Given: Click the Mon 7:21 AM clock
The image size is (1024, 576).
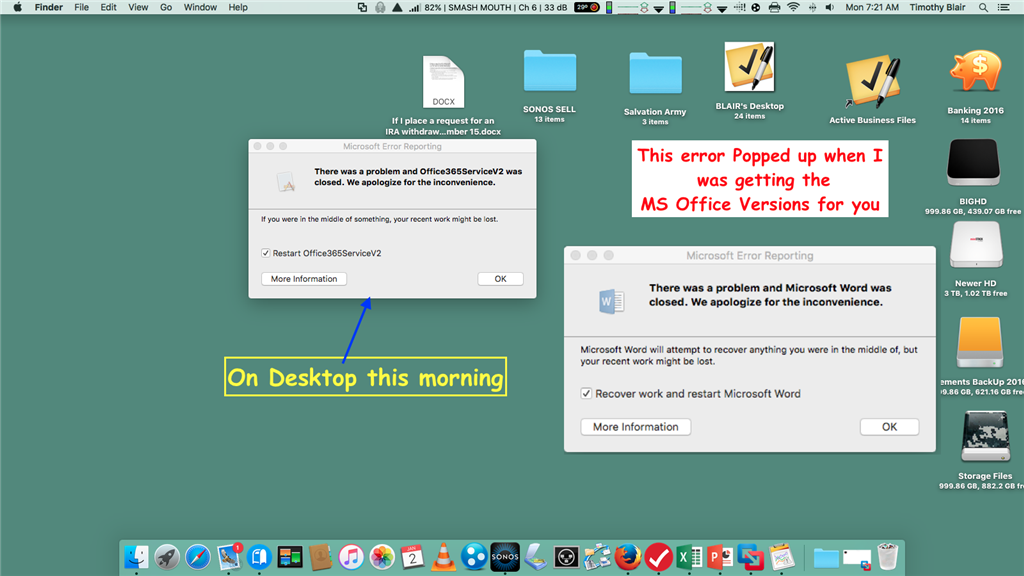Looking at the screenshot, I should click(872, 7).
